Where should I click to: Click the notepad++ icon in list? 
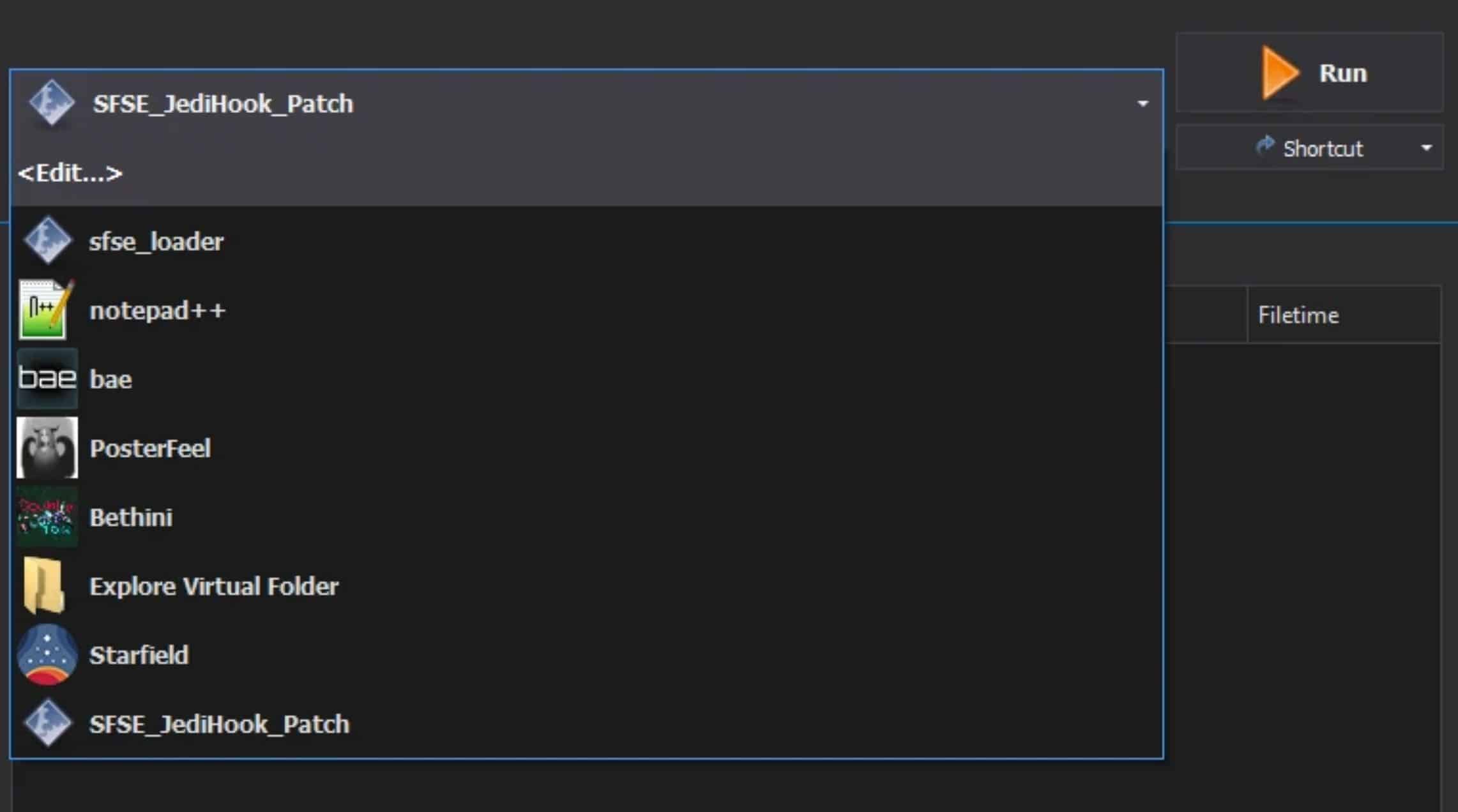[46, 310]
